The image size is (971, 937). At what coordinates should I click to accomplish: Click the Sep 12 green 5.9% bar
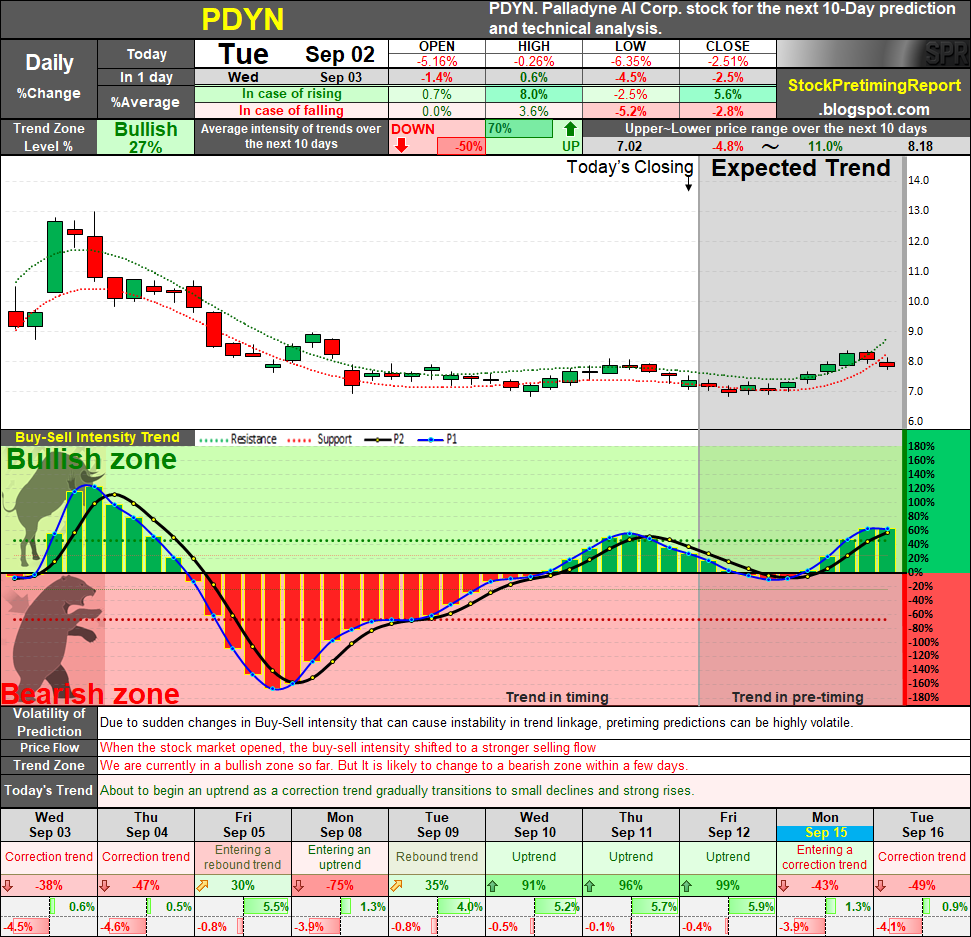tap(752, 907)
